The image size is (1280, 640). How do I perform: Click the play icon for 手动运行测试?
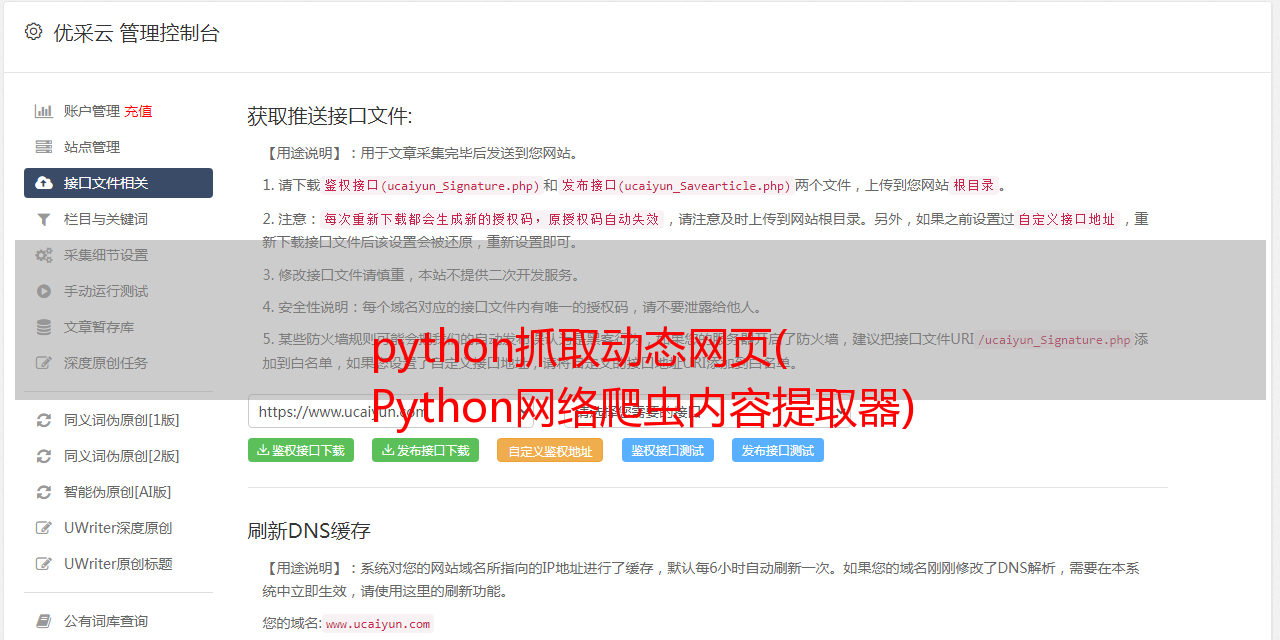(44, 291)
